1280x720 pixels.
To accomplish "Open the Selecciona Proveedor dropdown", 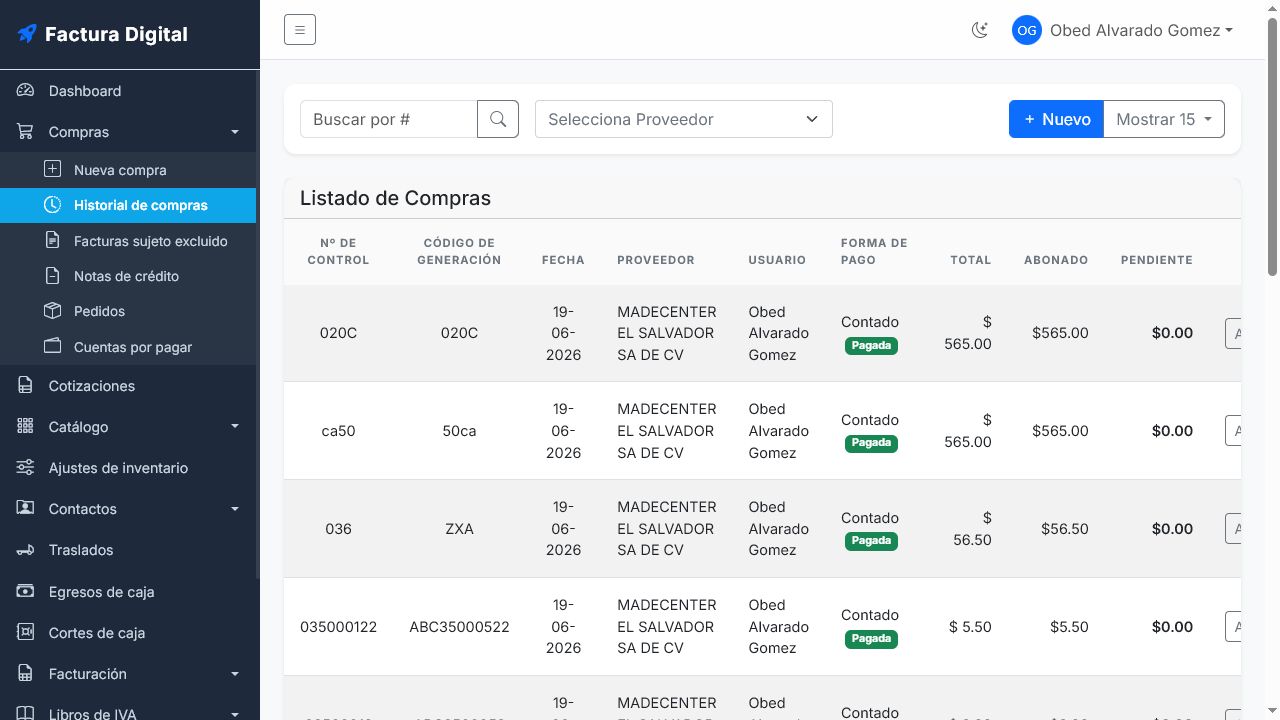I will [684, 119].
